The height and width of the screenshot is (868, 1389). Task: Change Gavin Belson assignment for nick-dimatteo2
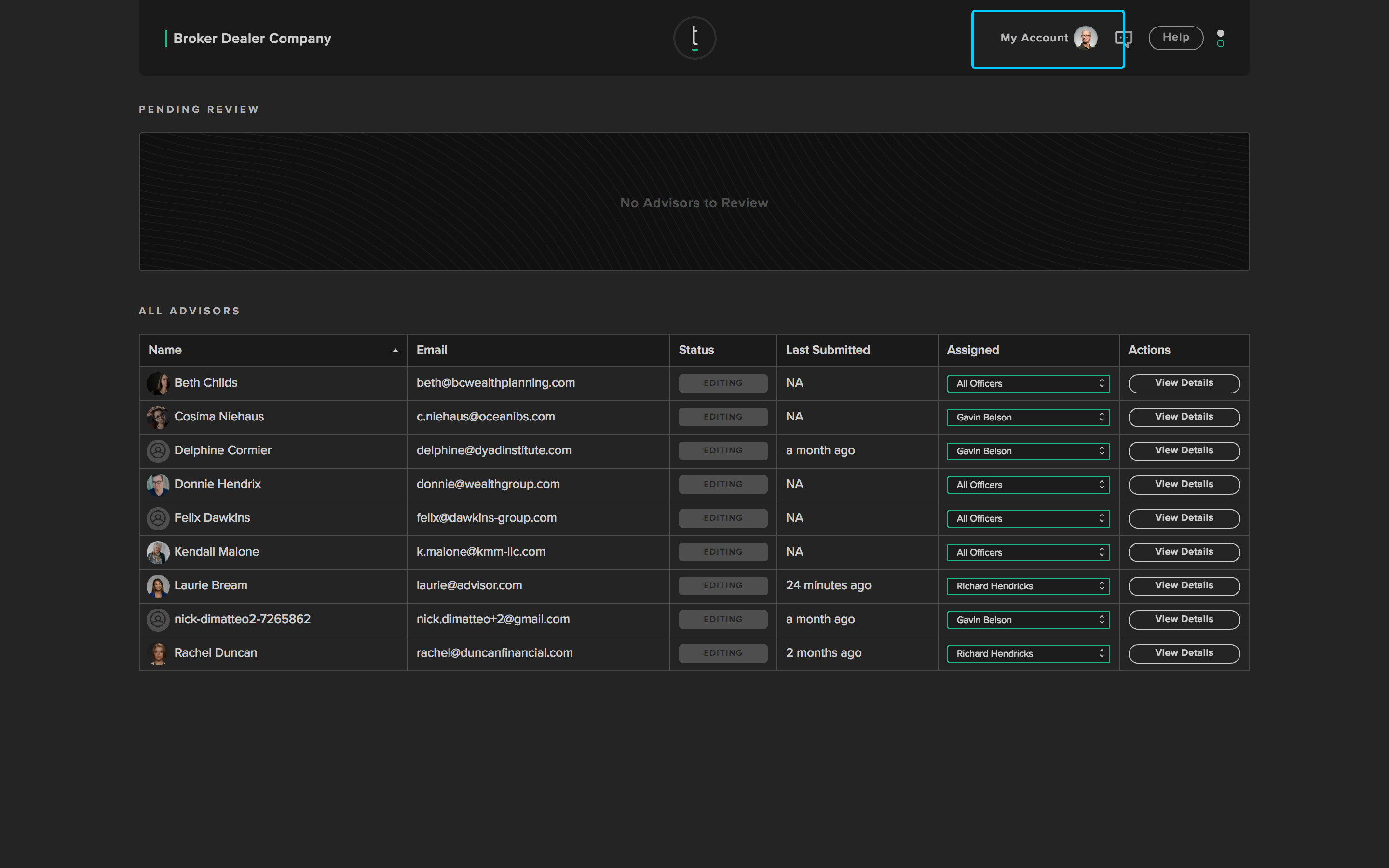[1027, 620]
